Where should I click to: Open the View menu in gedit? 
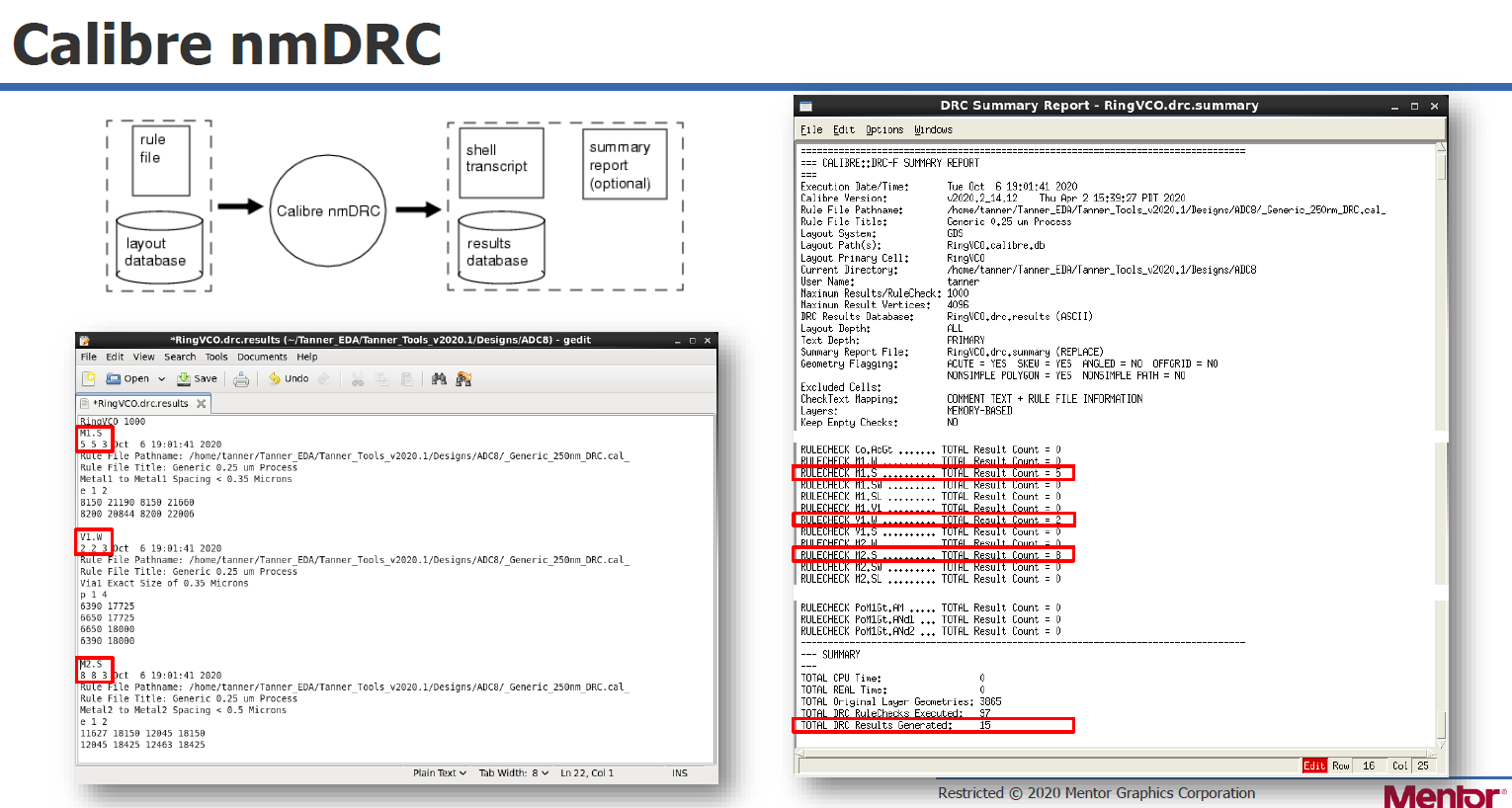pyautogui.click(x=144, y=357)
